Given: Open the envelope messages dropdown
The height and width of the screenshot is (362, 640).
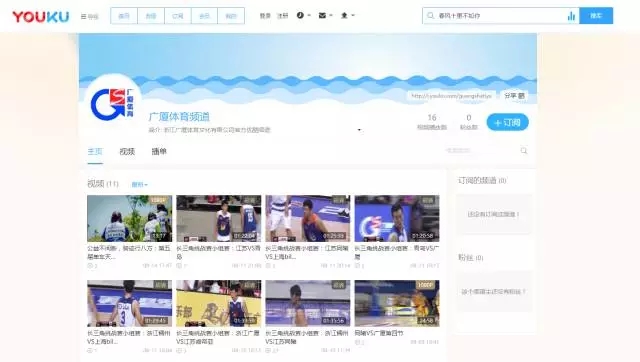Looking at the screenshot, I should [x=325, y=16].
